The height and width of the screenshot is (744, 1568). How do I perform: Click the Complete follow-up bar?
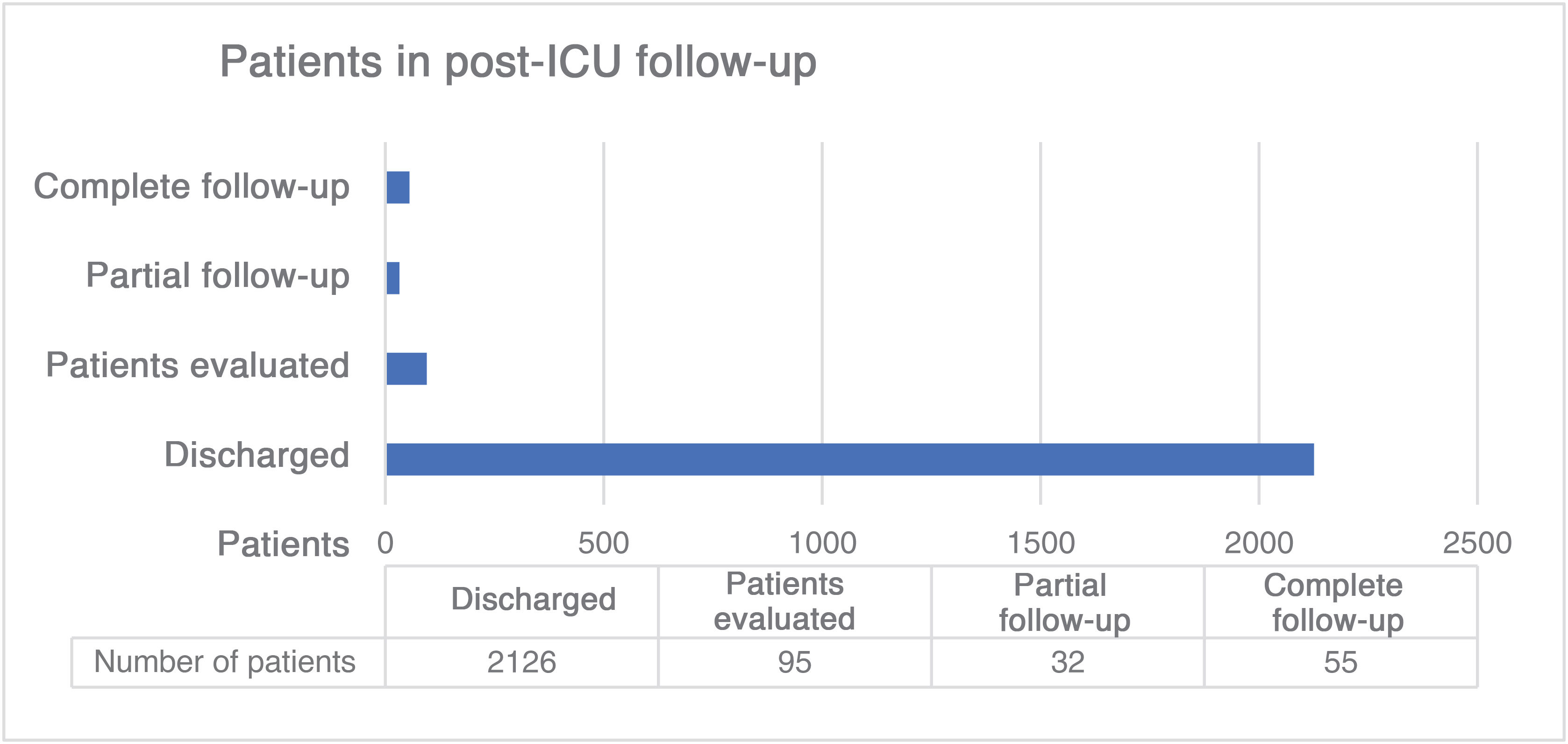coord(398,187)
